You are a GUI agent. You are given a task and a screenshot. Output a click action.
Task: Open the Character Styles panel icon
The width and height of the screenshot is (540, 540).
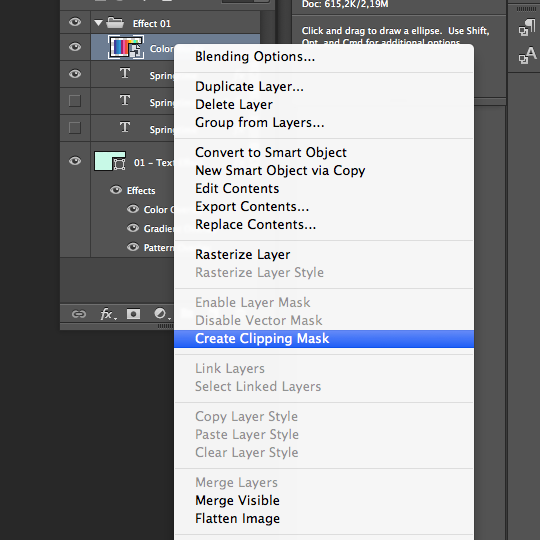(527, 55)
